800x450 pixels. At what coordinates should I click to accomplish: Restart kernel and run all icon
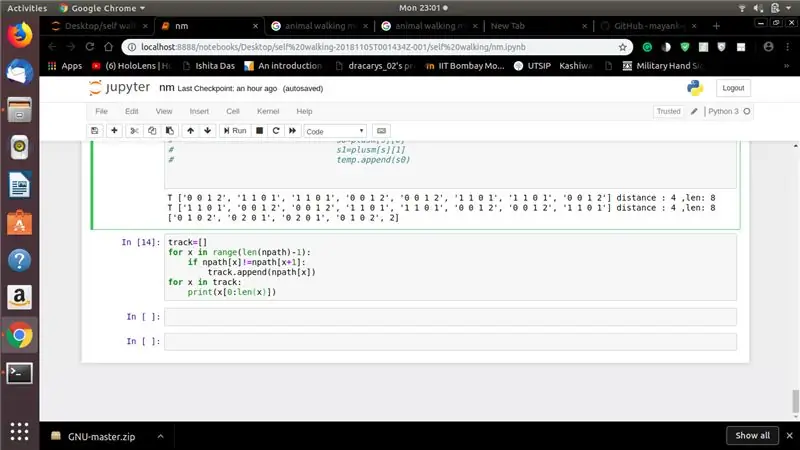(292, 131)
